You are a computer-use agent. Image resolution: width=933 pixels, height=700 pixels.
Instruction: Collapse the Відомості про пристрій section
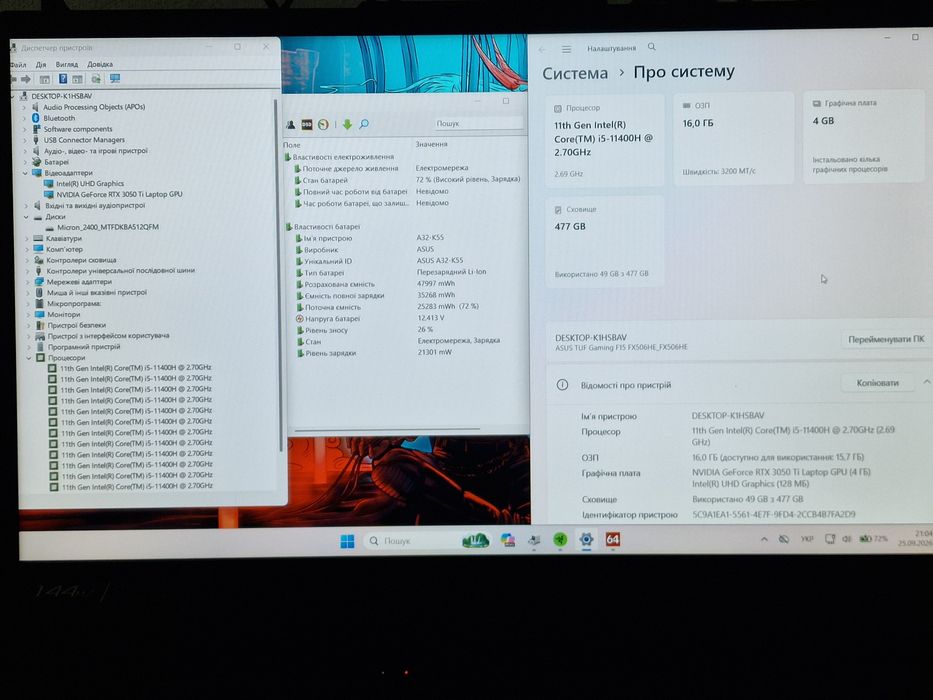click(x=926, y=382)
